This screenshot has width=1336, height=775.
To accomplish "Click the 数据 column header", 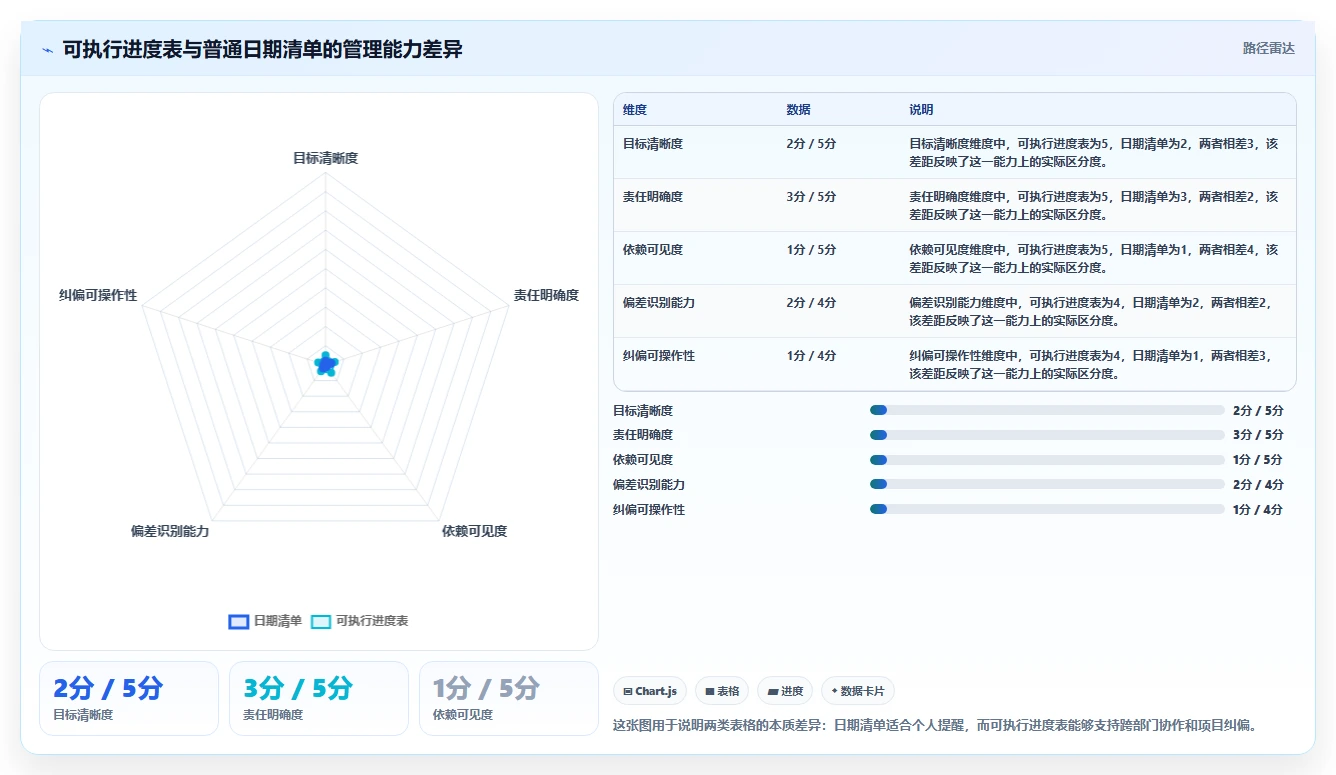I will (799, 110).
